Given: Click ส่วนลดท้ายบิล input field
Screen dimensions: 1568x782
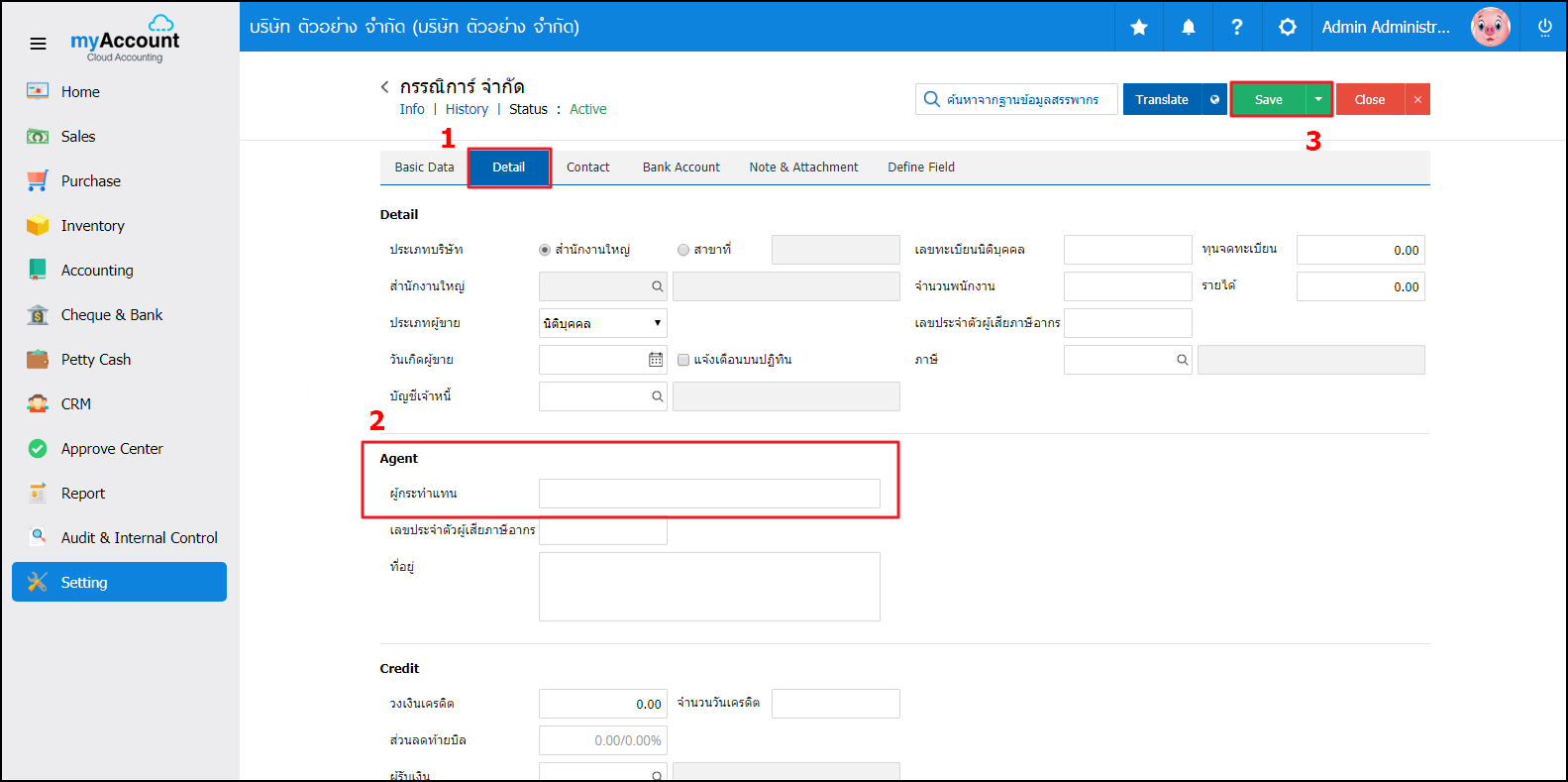Looking at the screenshot, I should pos(602,740).
